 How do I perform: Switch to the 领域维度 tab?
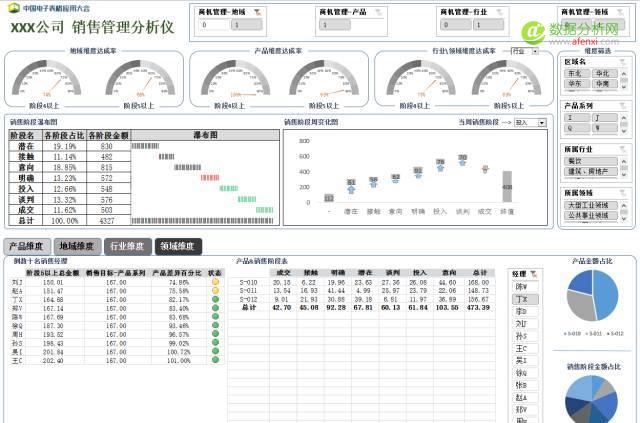178,247
